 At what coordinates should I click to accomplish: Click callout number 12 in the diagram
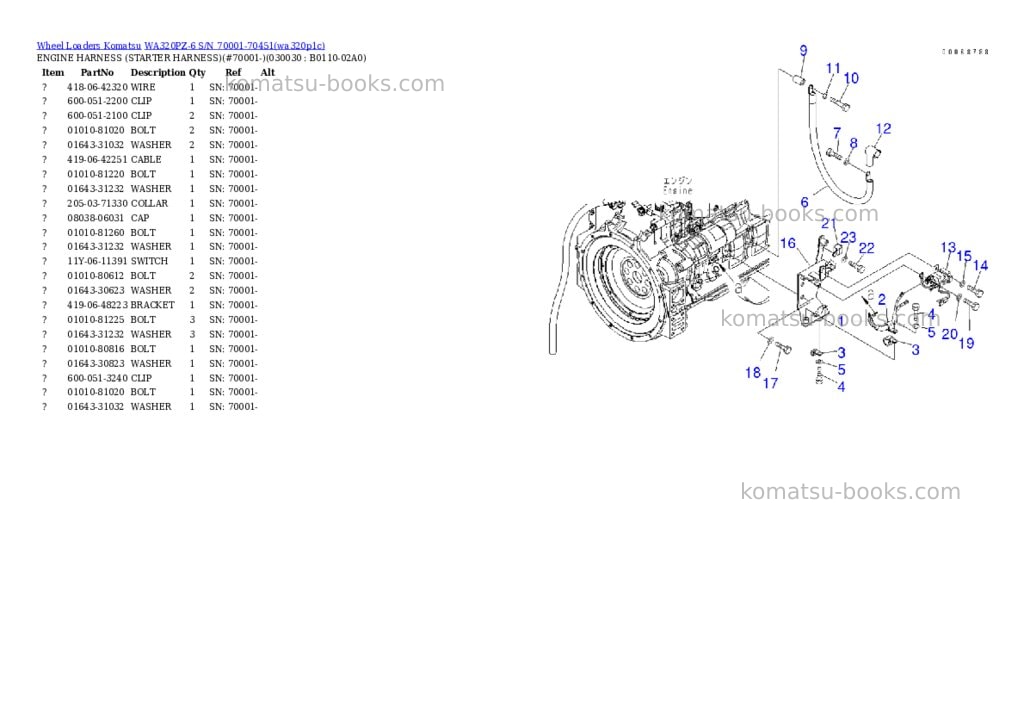point(883,129)
